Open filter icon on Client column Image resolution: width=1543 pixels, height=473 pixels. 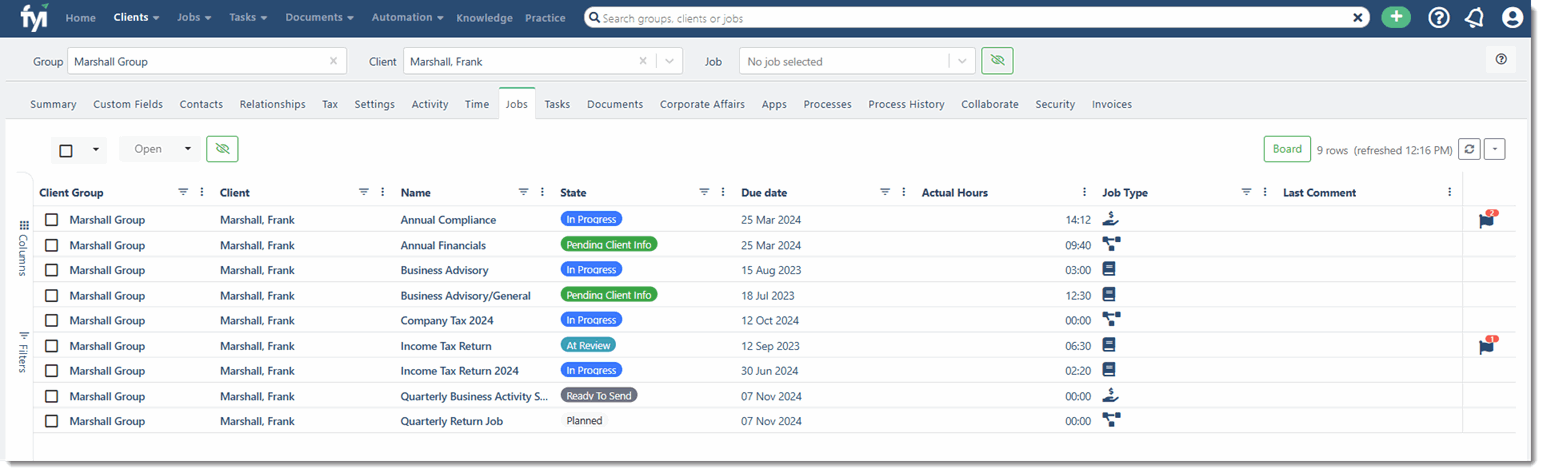[x=364, y=192]
